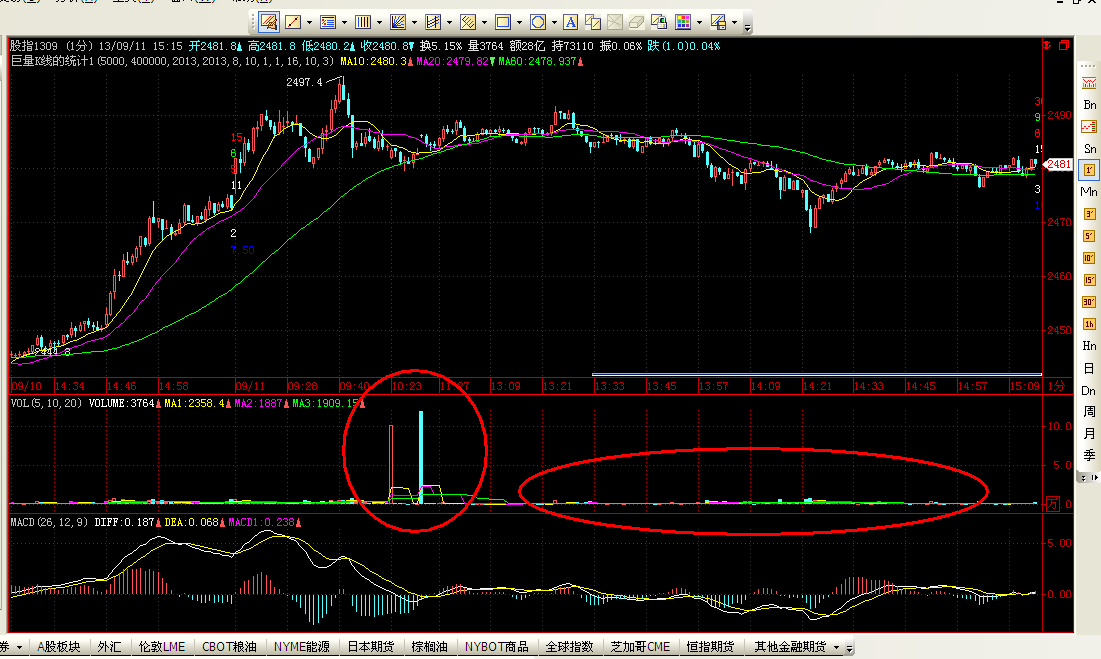The width and height of the screenshot is (1101, 659).
Task: Click the red restore-window icon in chart
Action: (1064, 46)
